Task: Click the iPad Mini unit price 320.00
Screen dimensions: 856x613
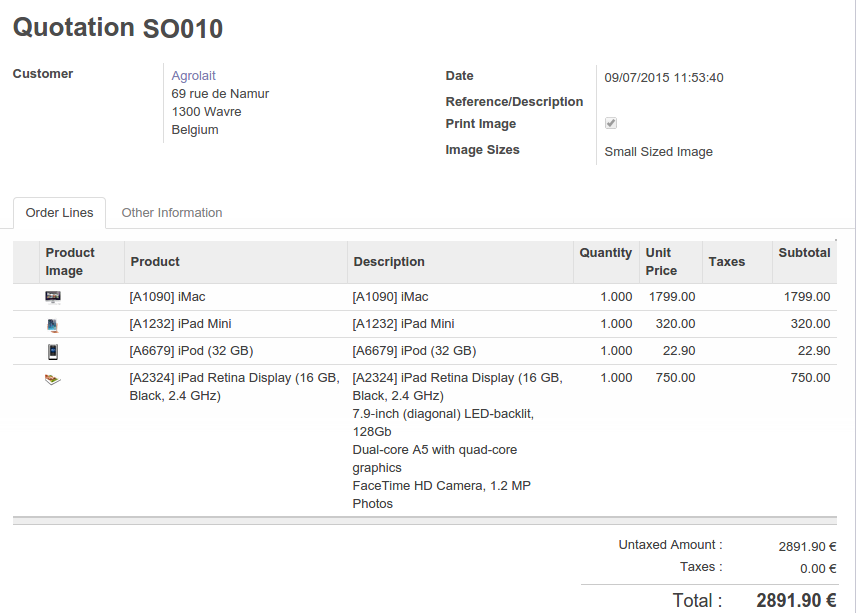Action: tap(675, 324)
